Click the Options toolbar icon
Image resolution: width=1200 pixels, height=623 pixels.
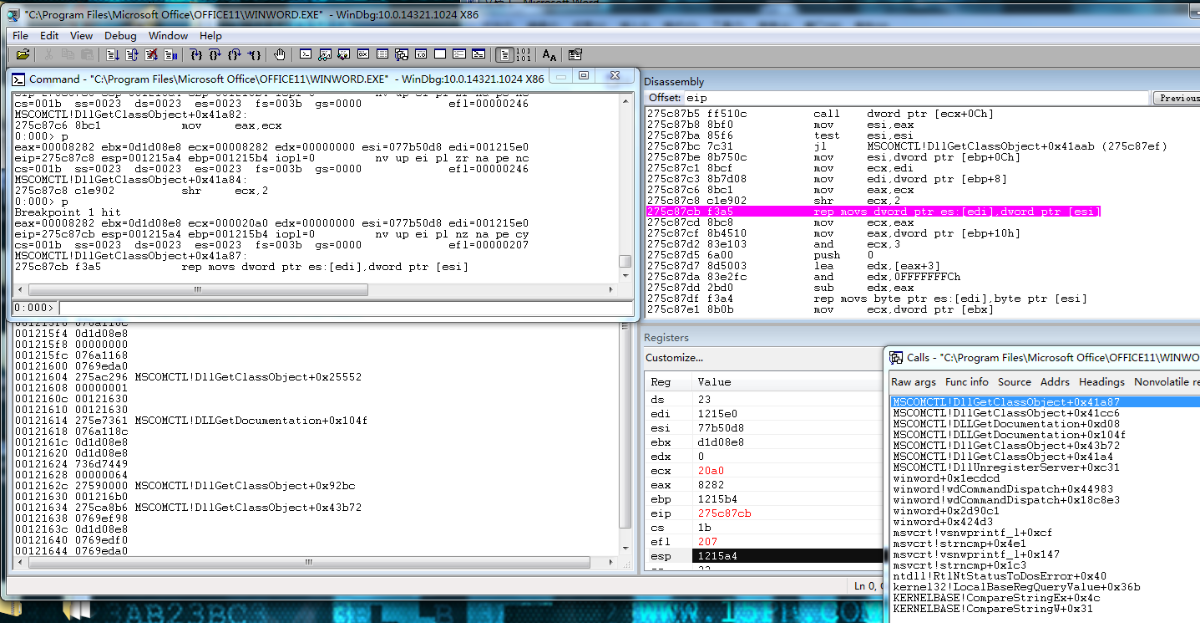coord(574,54)
